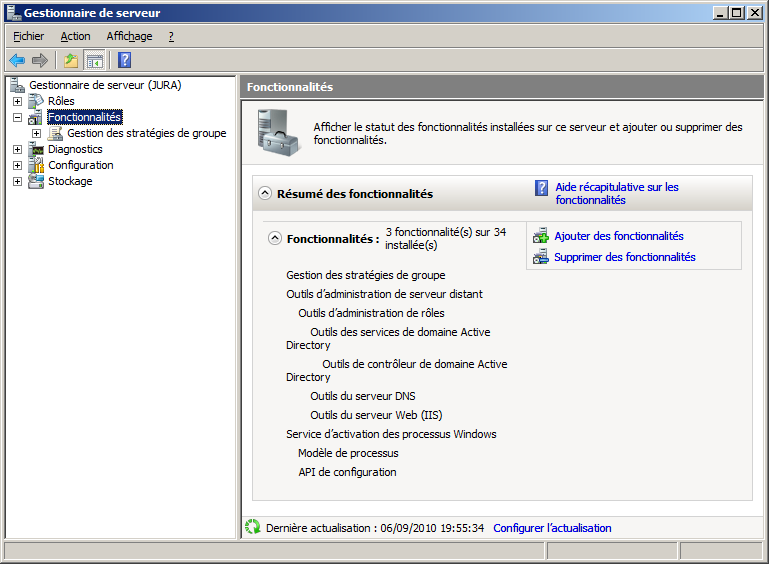The width and height of the screenshot is (769, 564).
Task: Click the up one level folder icon
Action: click(x=71, y=60)
